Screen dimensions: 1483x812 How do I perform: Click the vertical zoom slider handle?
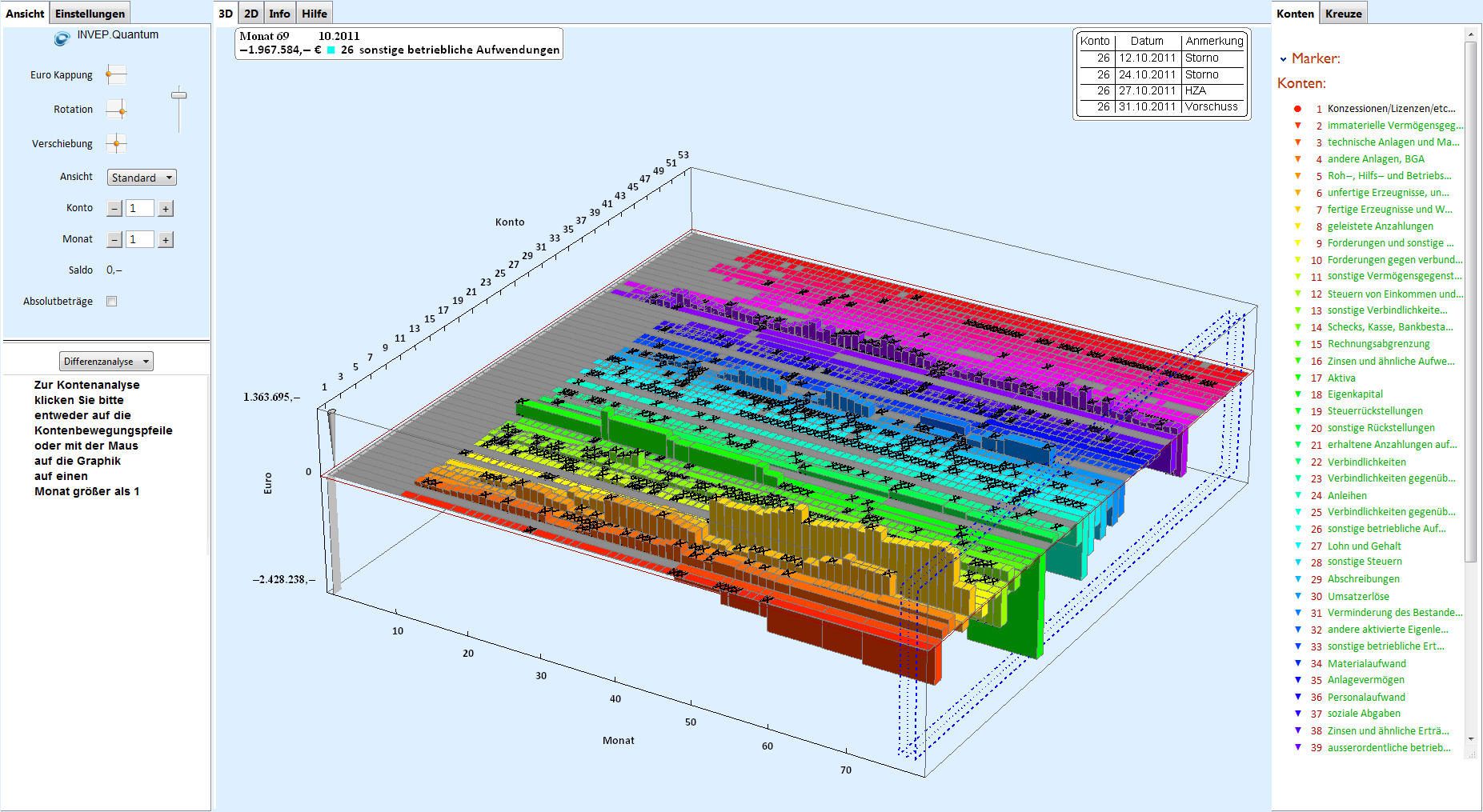tap(179, 95)
